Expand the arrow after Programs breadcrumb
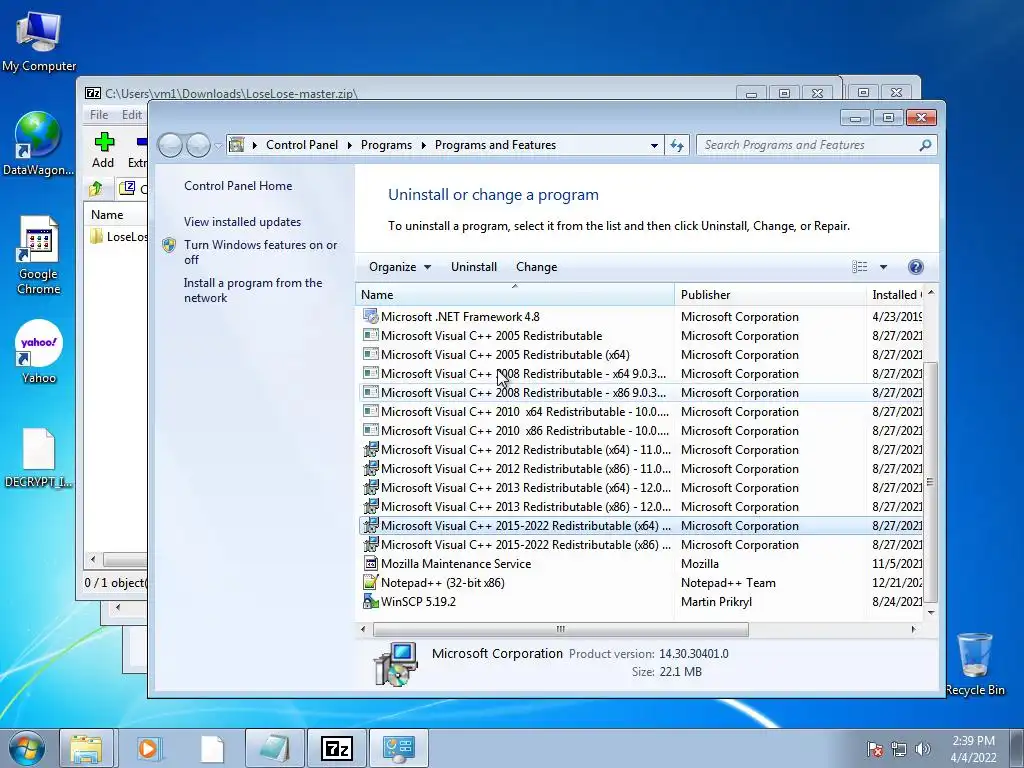1024x768 pixels. pyautogui.click(x=423, y=145)
